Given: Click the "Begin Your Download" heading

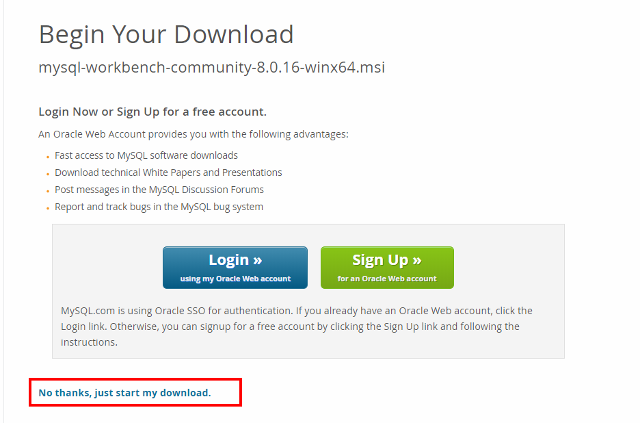Looking at the screenshot, I should (x=166, y=34).
